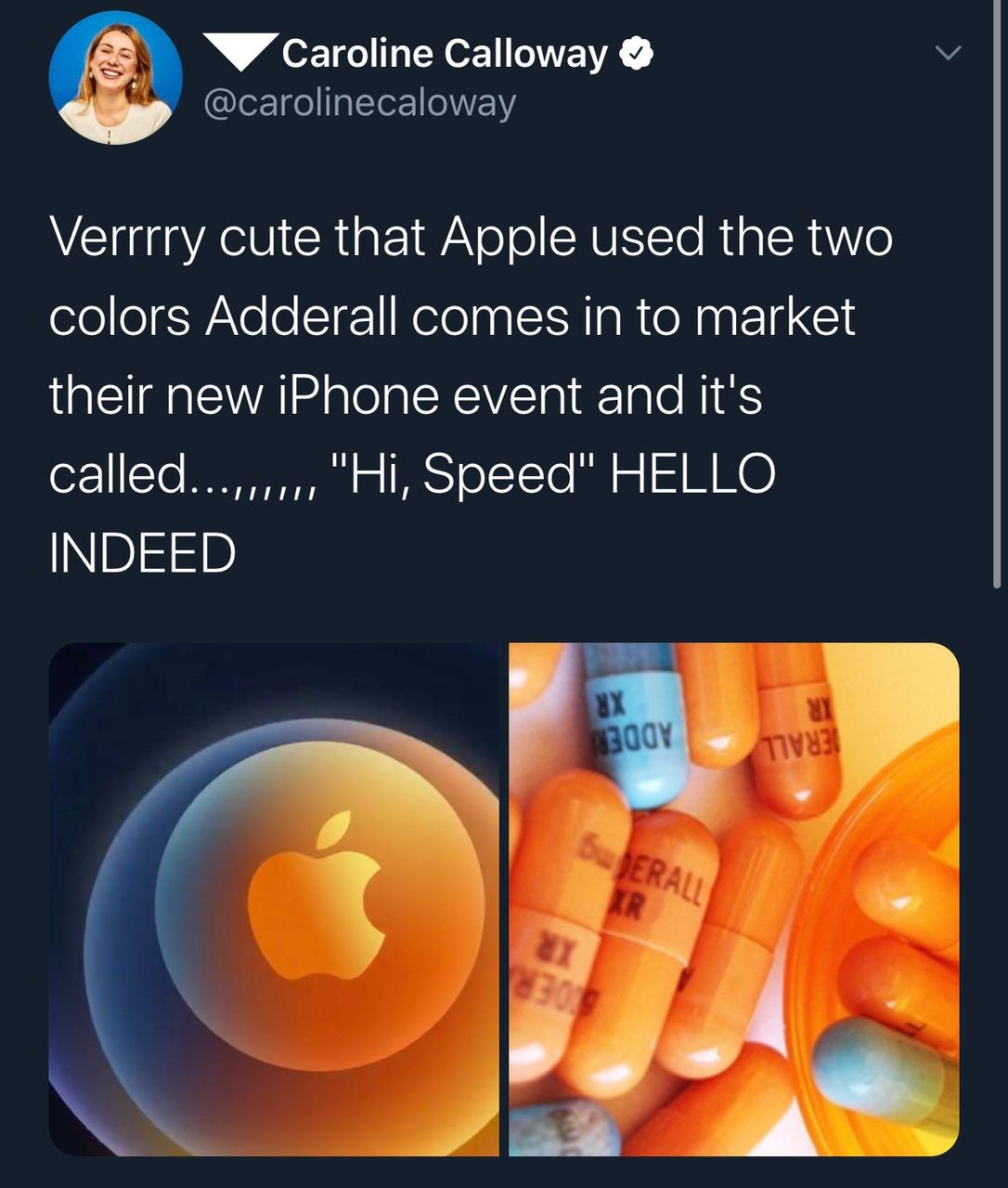Click the blue capsule inside pill bottle
This screenshot has height=1188, width=1008.
pyautogui.click(x=882, y=1077)
